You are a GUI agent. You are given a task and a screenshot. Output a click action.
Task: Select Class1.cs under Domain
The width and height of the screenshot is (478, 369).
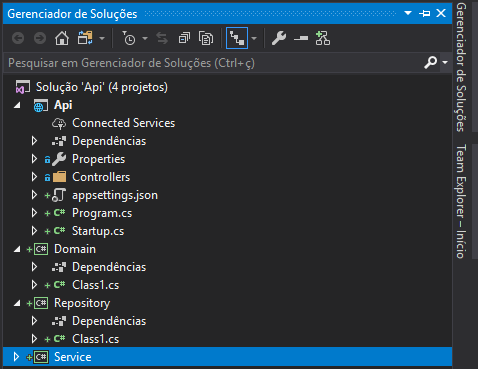point(96,285)
